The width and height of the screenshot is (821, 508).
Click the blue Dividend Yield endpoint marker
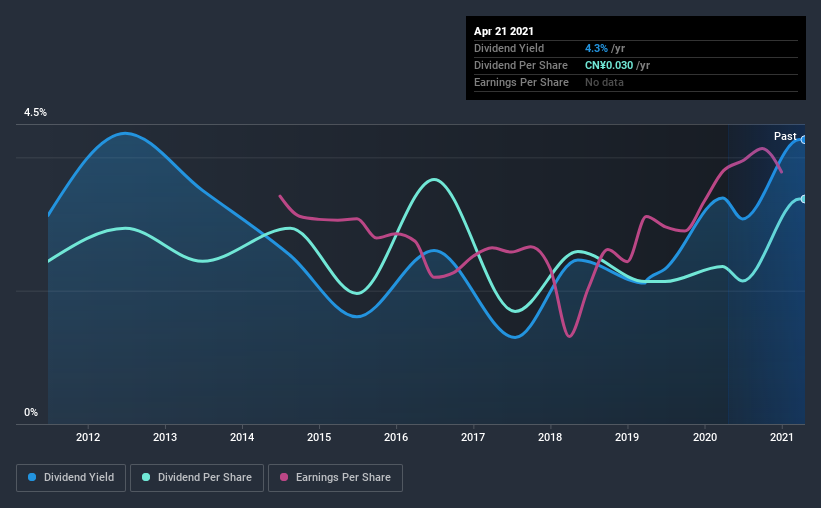pos(803,140)
